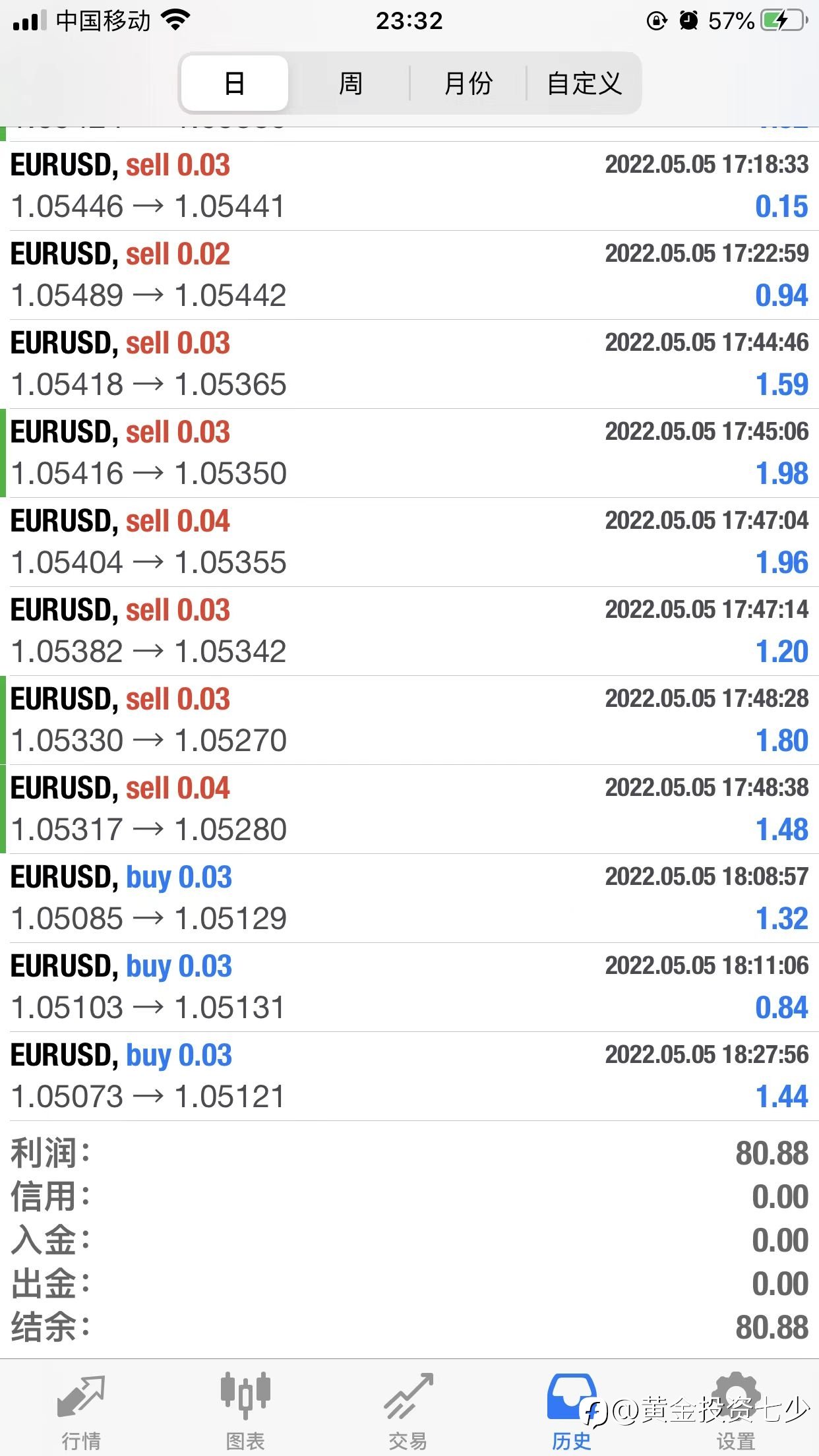Viewport: 819px width, 1456px height.
Task: Choose the 自定义 custom period
Action: point(584,83)
